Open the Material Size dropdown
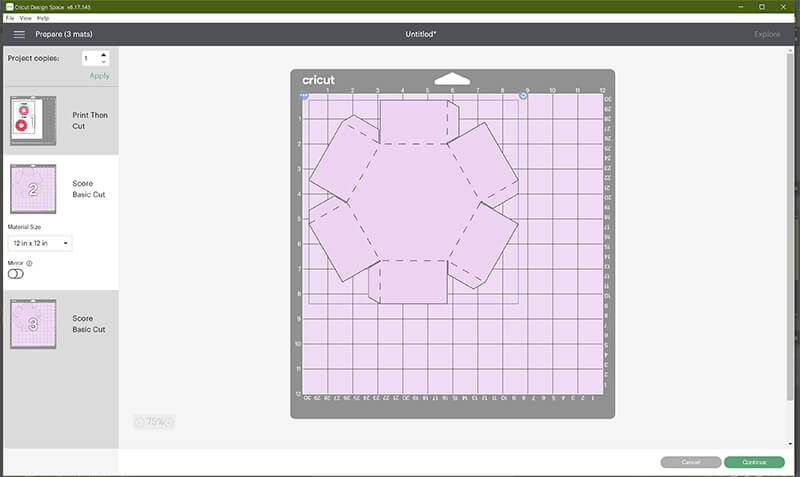Image resolution: width=800 pixels, height=477 pixels. [x=40, y=243]
